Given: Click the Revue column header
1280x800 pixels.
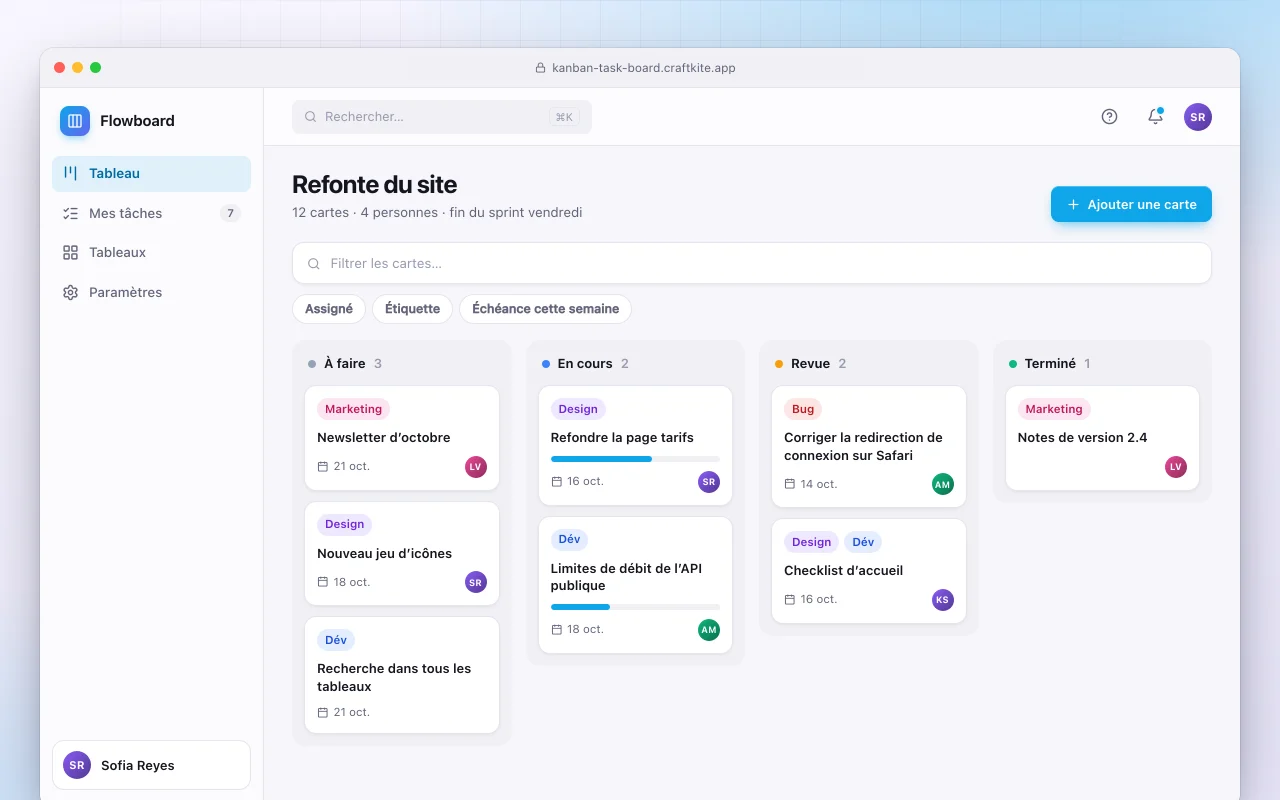Looking at the screenshot, I should point(810,364).
